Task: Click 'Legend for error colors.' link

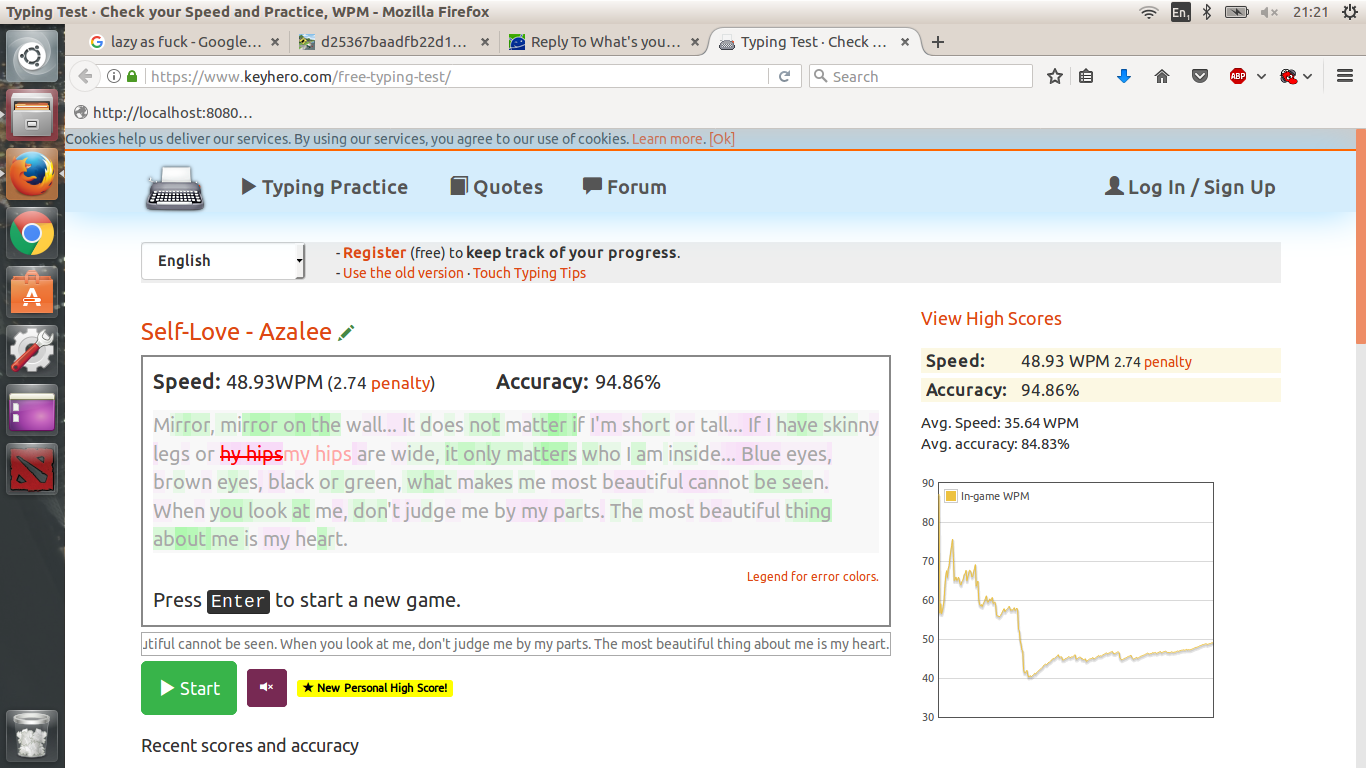Action: [813, 577]
